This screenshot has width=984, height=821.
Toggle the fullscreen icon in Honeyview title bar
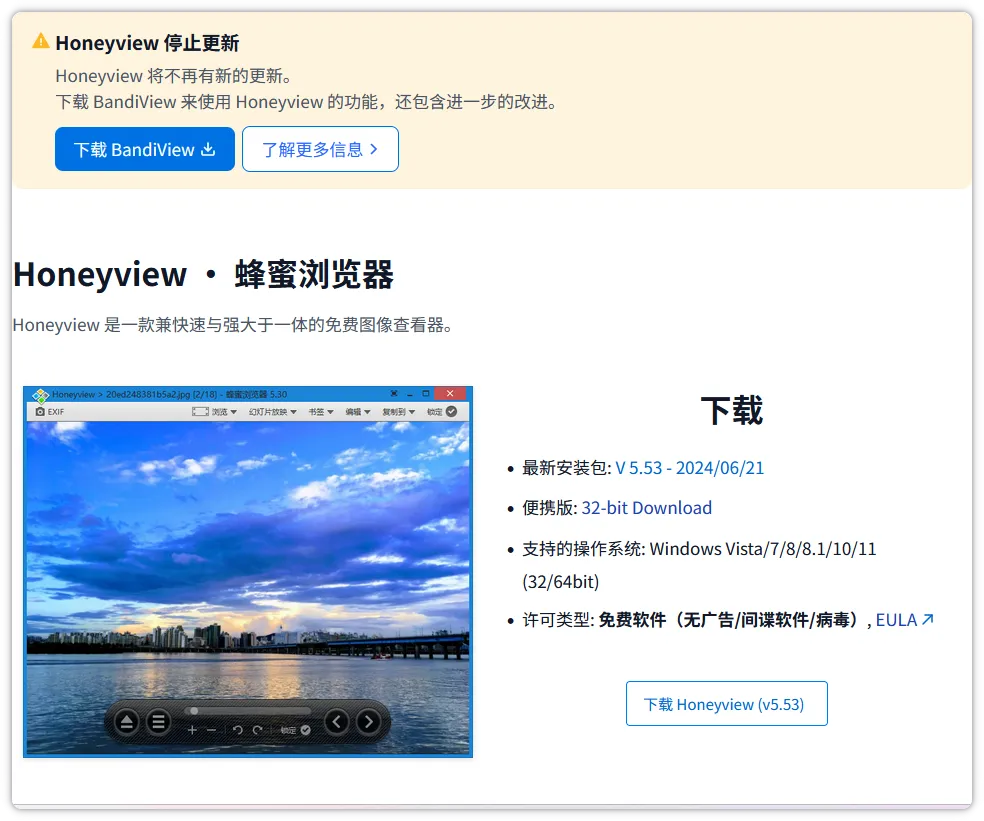point(393,394)
